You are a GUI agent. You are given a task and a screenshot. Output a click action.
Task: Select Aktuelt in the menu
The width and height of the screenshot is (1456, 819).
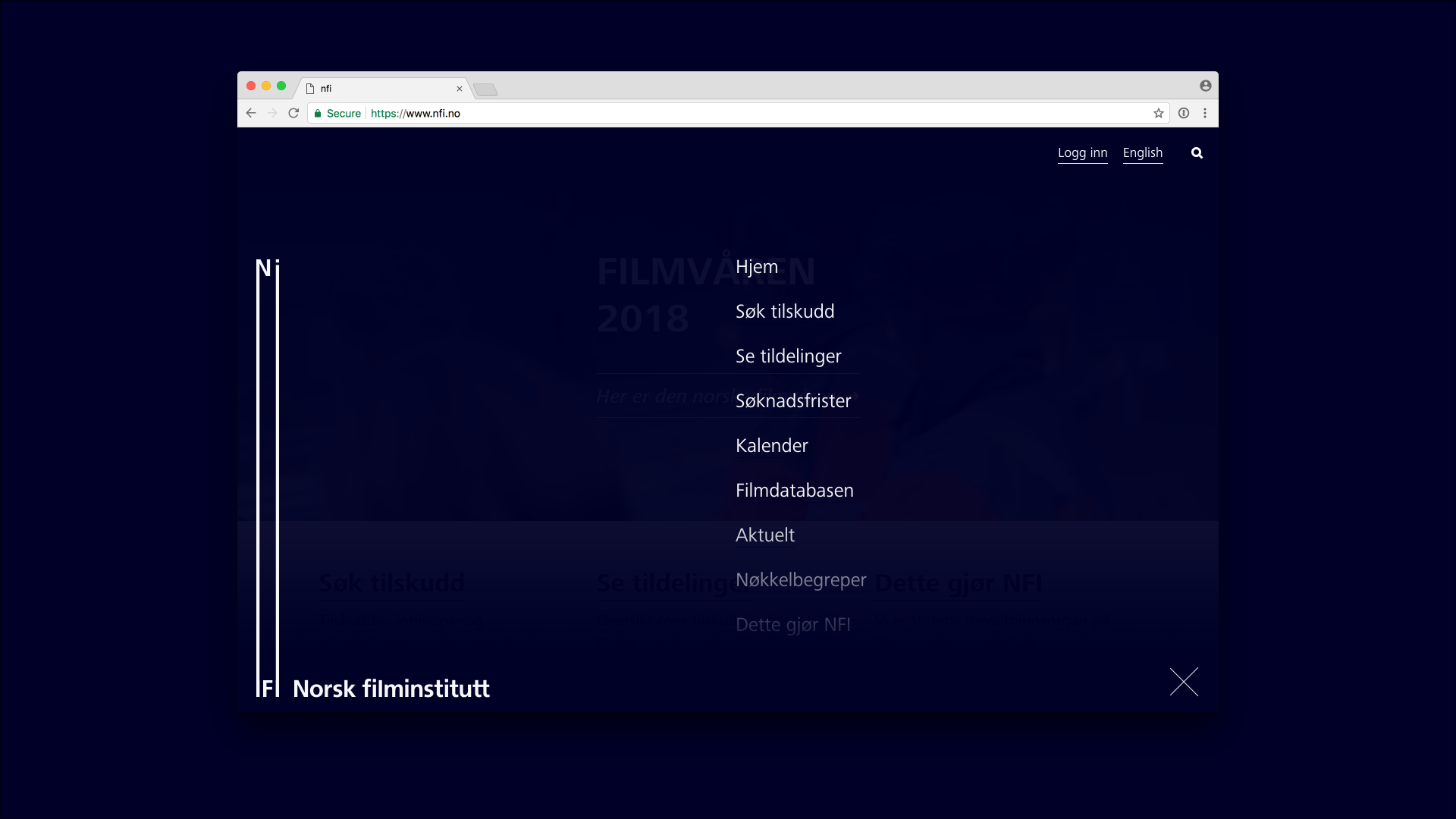(765, 535)
